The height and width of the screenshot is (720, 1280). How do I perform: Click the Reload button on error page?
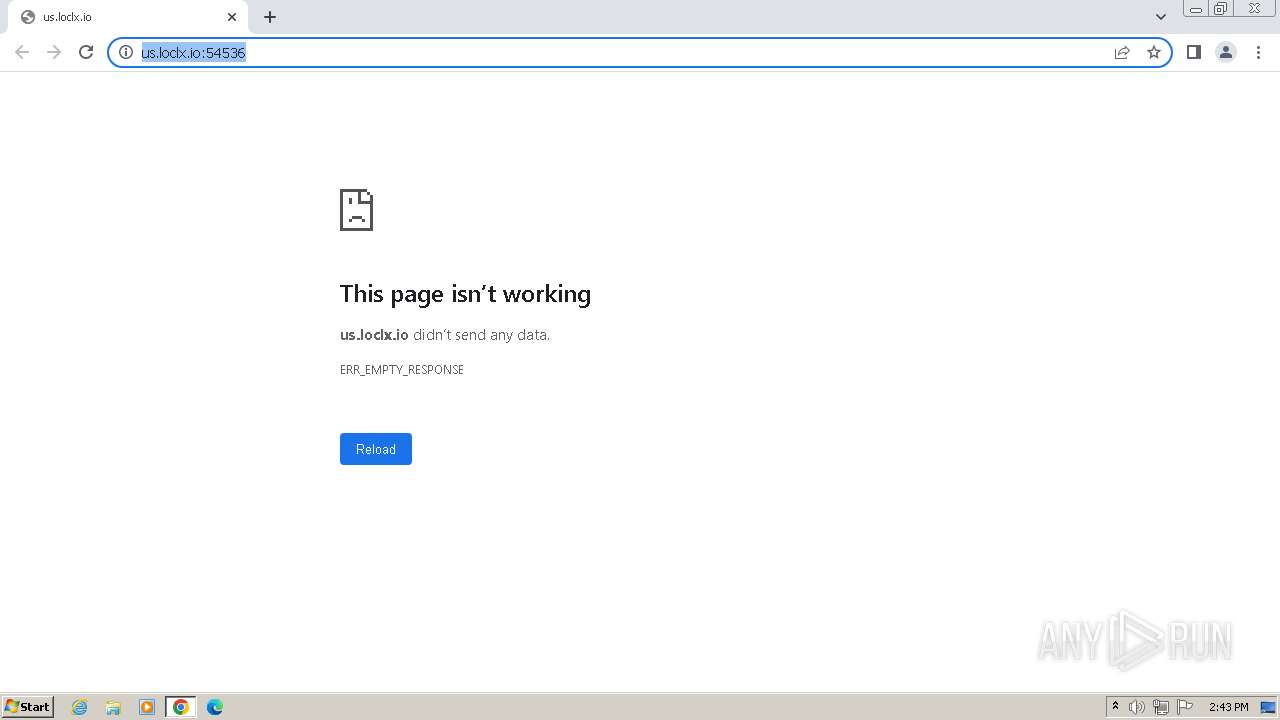tap(376, 449)
